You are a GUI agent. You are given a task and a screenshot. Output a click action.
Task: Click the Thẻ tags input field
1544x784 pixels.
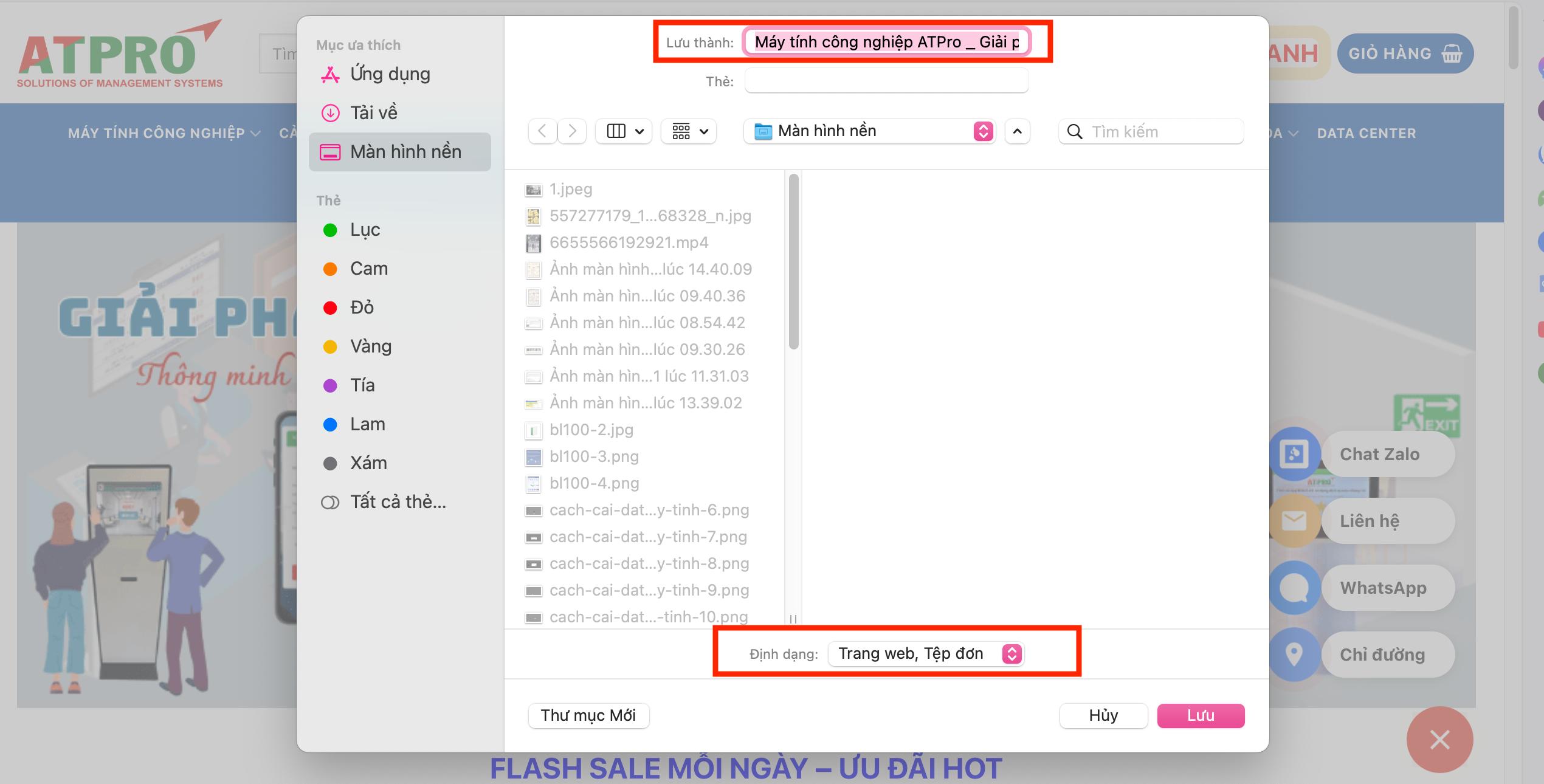point(886,81)
